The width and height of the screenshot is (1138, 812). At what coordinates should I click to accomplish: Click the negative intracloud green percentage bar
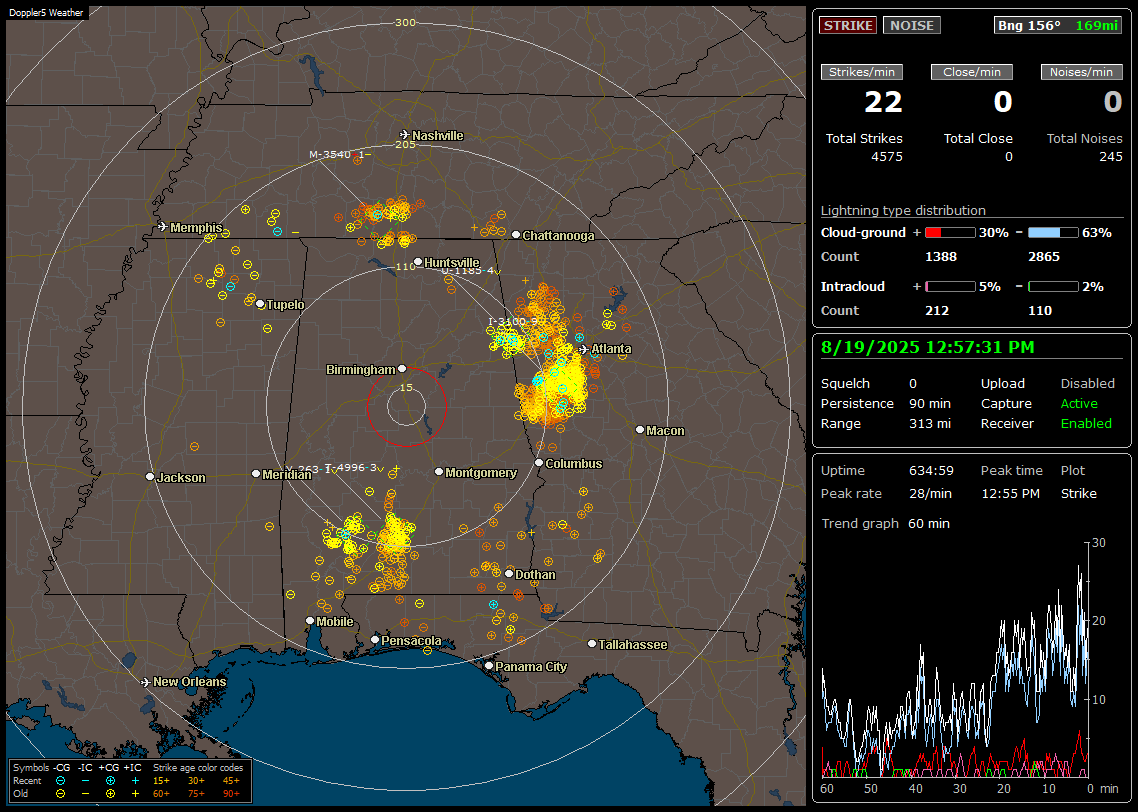pos(1053,287)
